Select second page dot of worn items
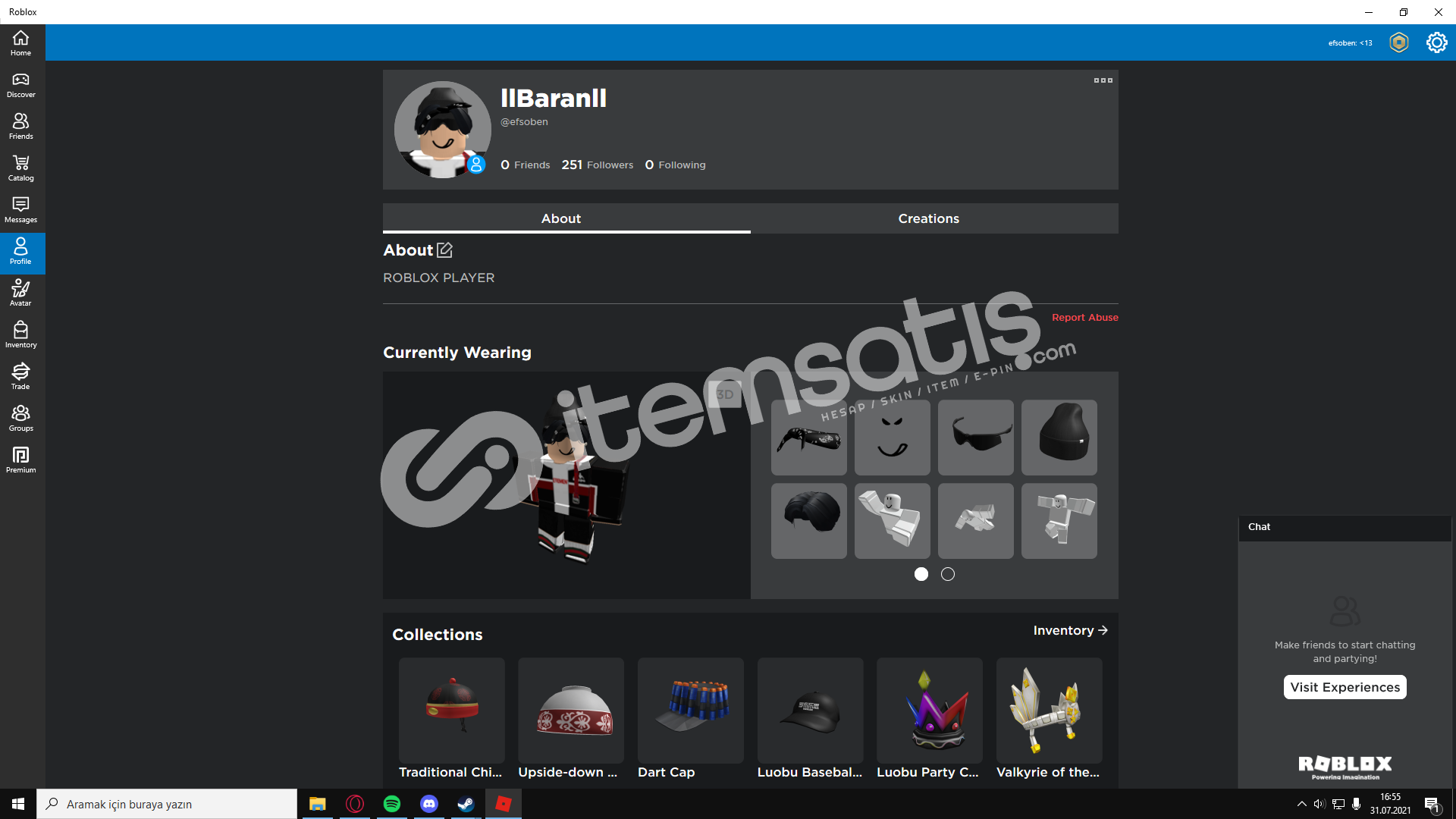This screenshot has width=1456, height=819. (x=948, y=574)
